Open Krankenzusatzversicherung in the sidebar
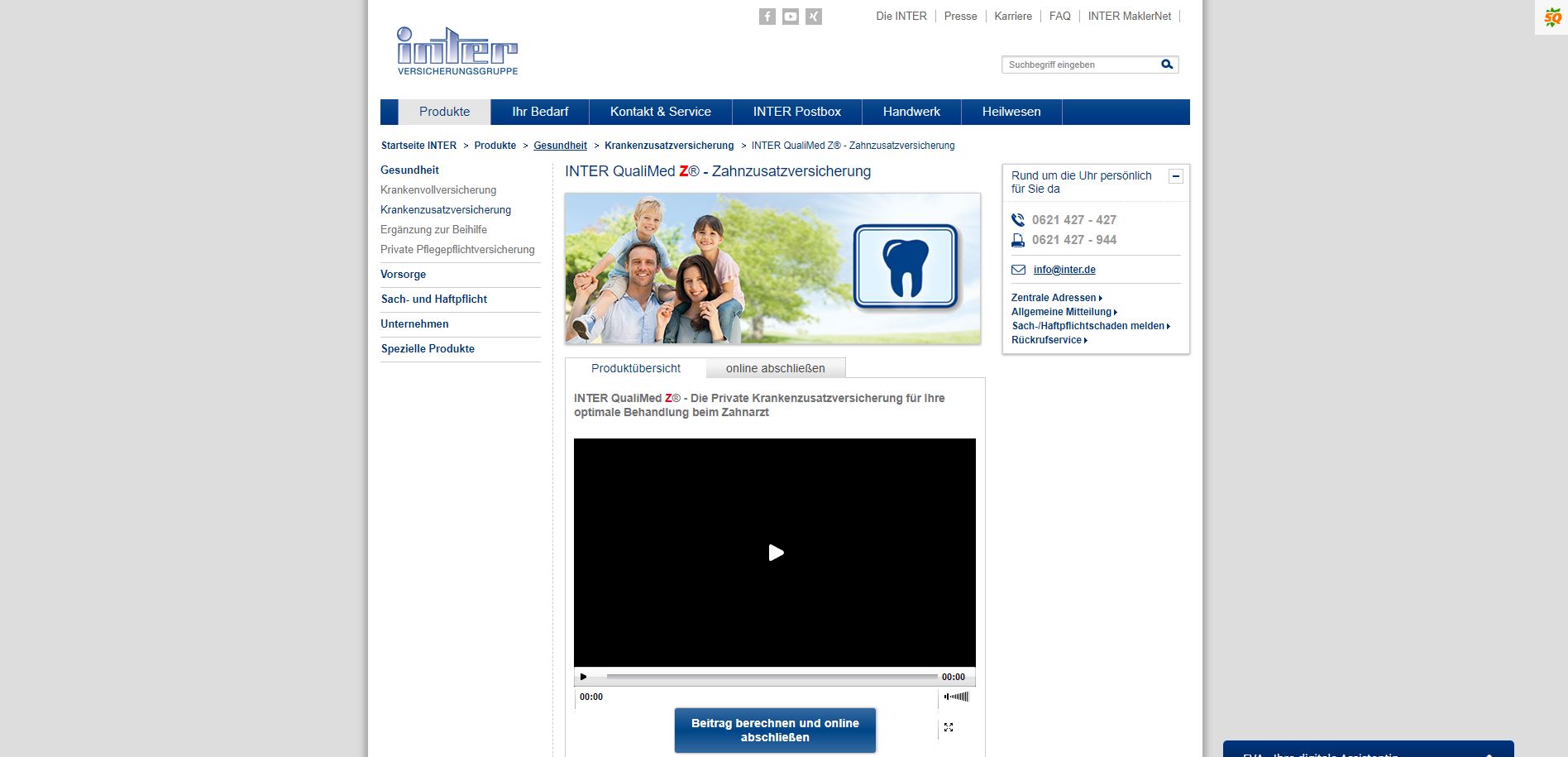Screen dimensions: 1568x757 tap(446, 210)
